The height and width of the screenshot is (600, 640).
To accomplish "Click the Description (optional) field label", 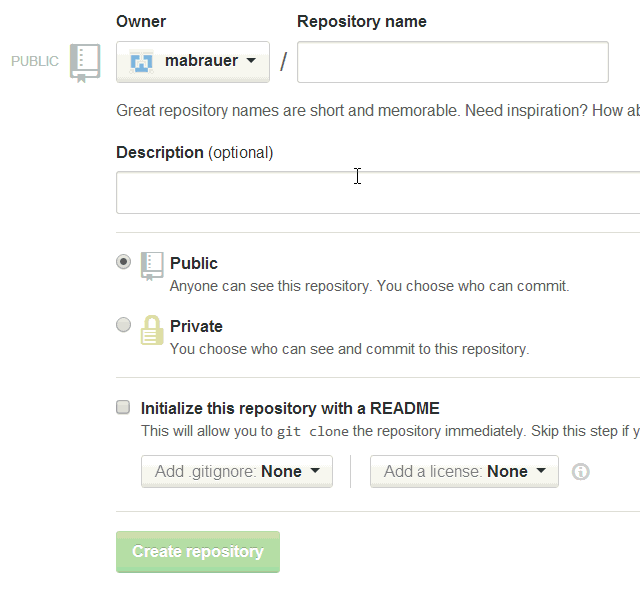I will click(x=194, y=153).
